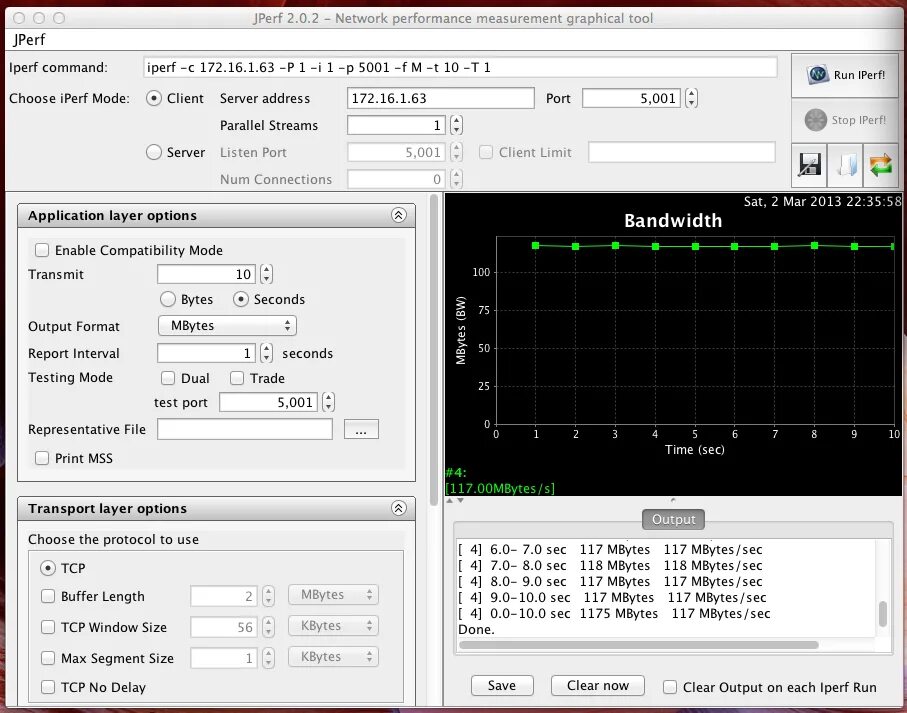Enable the Print MSS checkbox

pyautogui.click(x=42, y=458)
